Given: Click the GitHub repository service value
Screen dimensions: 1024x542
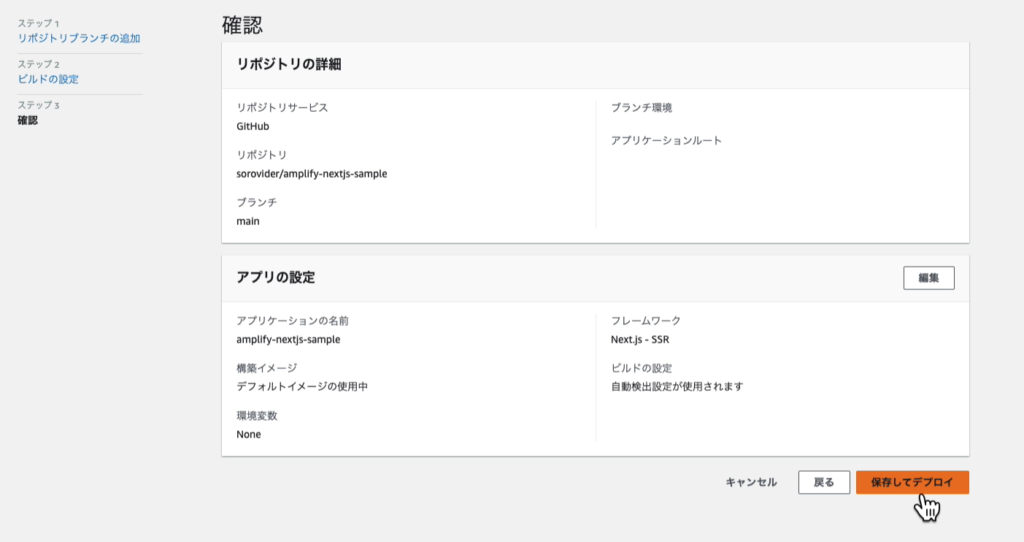Looking at the screenshot, I should coord(253,126).
